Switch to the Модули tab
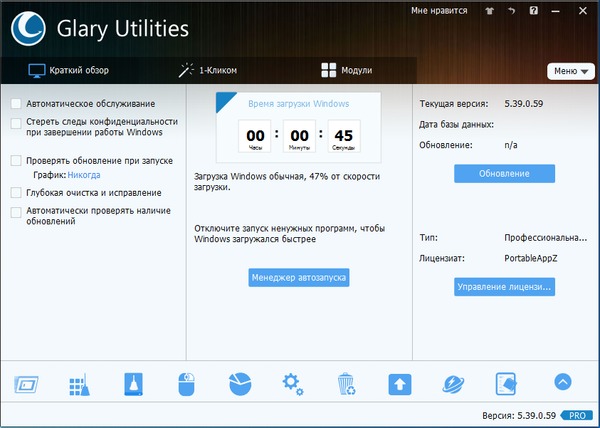This screenshot has height=428, width=600. [x=346, y=71]
